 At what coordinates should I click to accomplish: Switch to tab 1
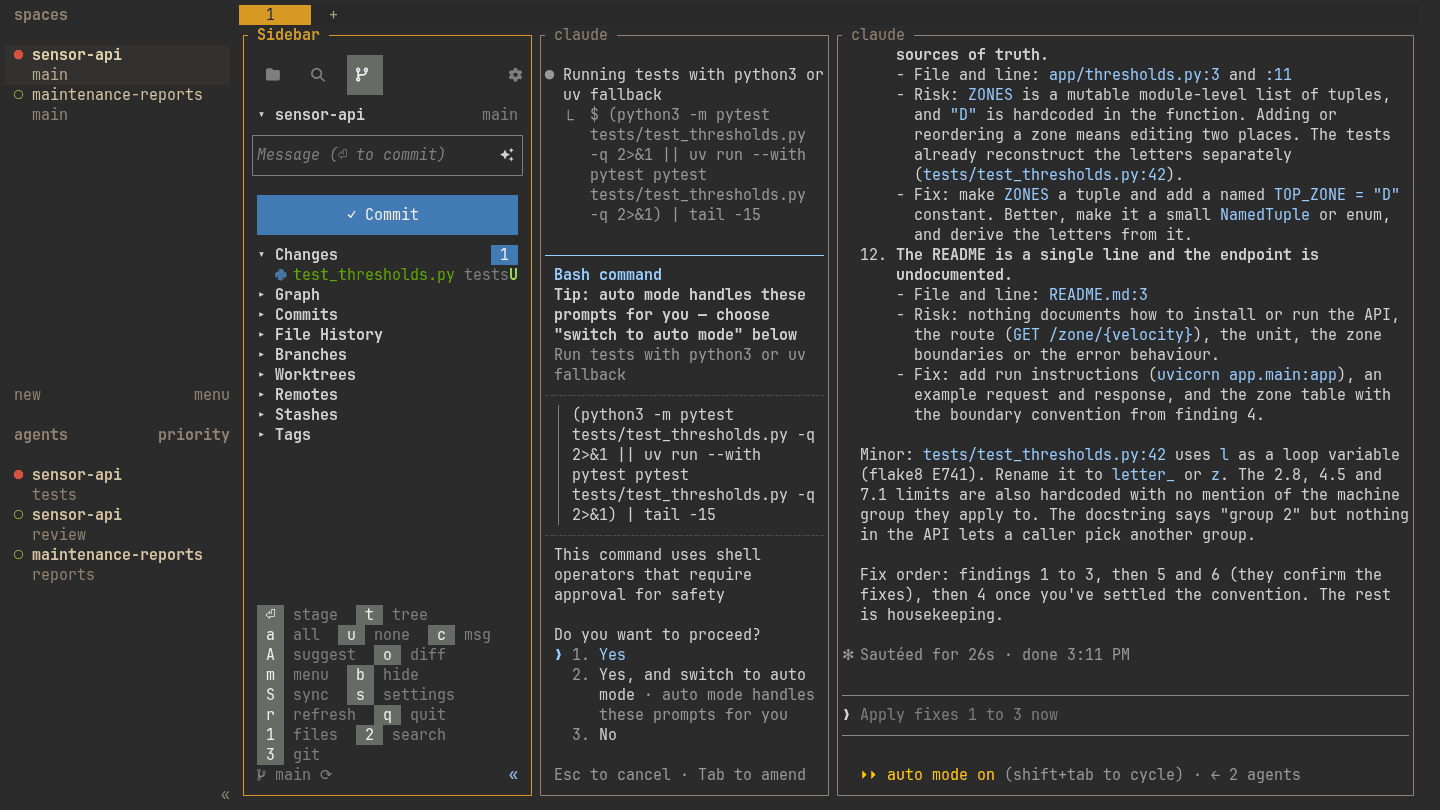(275, 15)
